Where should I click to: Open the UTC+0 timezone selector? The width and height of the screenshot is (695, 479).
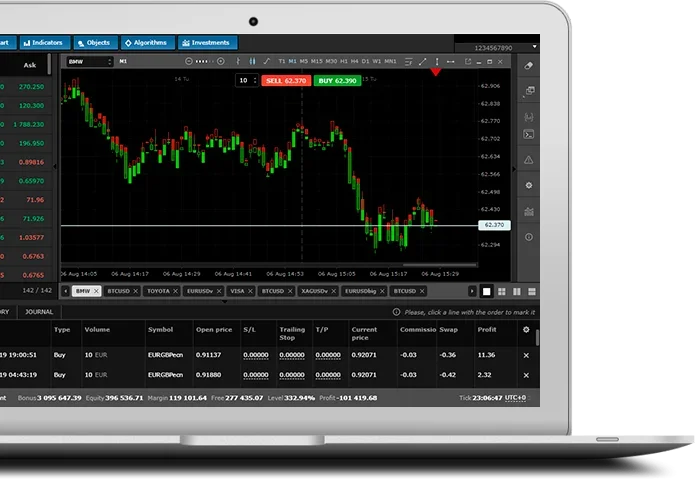[515, 398]
